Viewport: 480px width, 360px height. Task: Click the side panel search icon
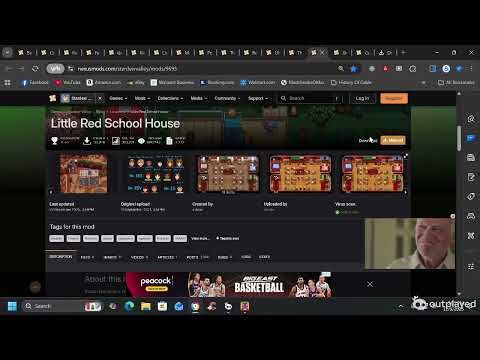tap(471, 118)
